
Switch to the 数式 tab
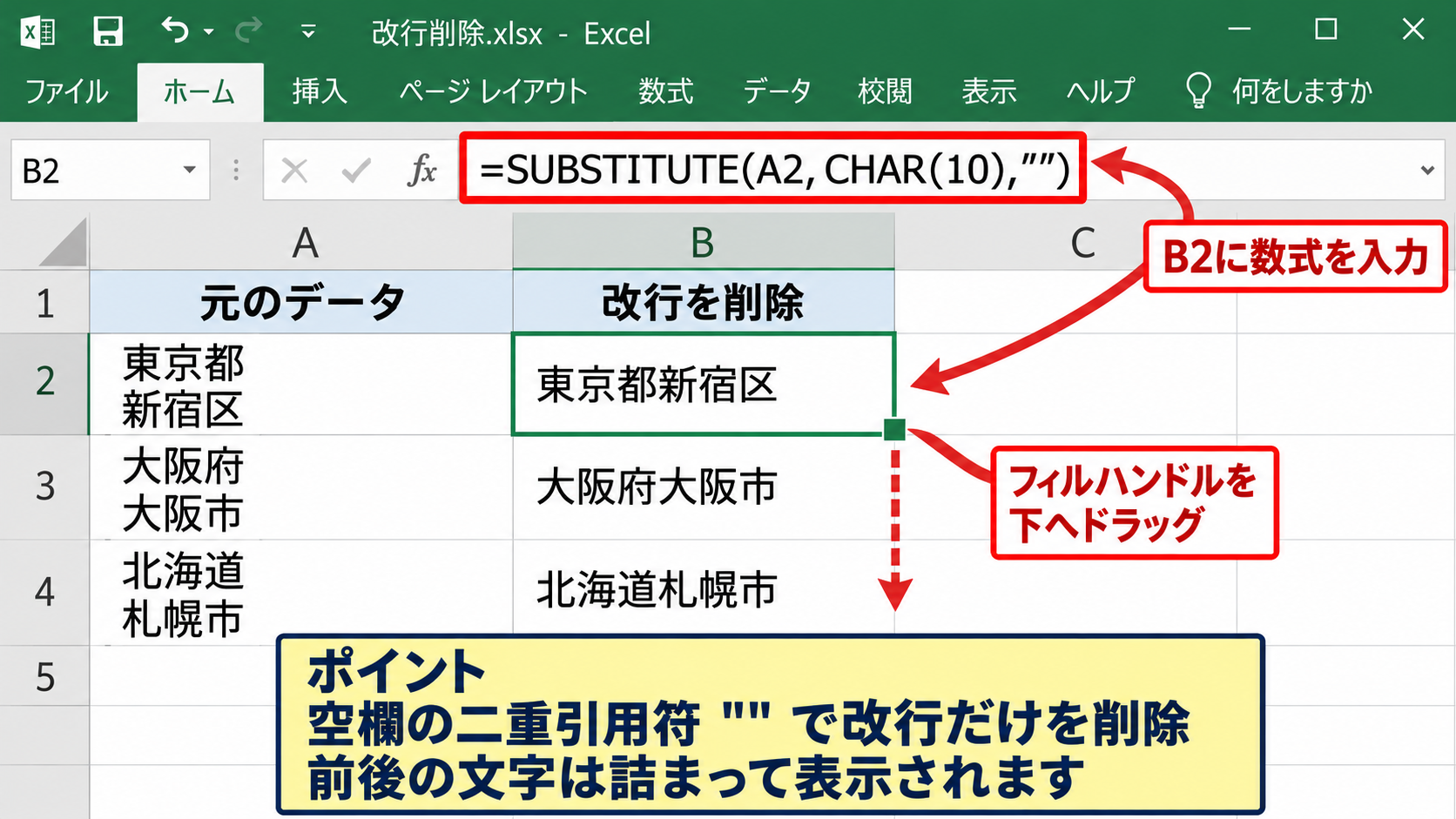click(666, 91)
